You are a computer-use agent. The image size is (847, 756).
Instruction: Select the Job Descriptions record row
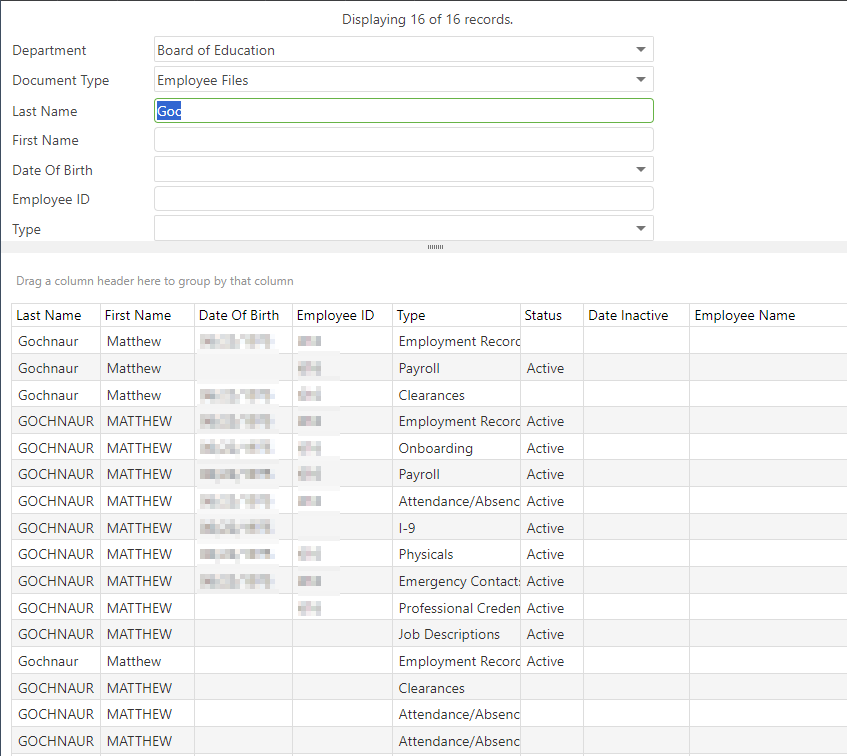pos(449,634)
